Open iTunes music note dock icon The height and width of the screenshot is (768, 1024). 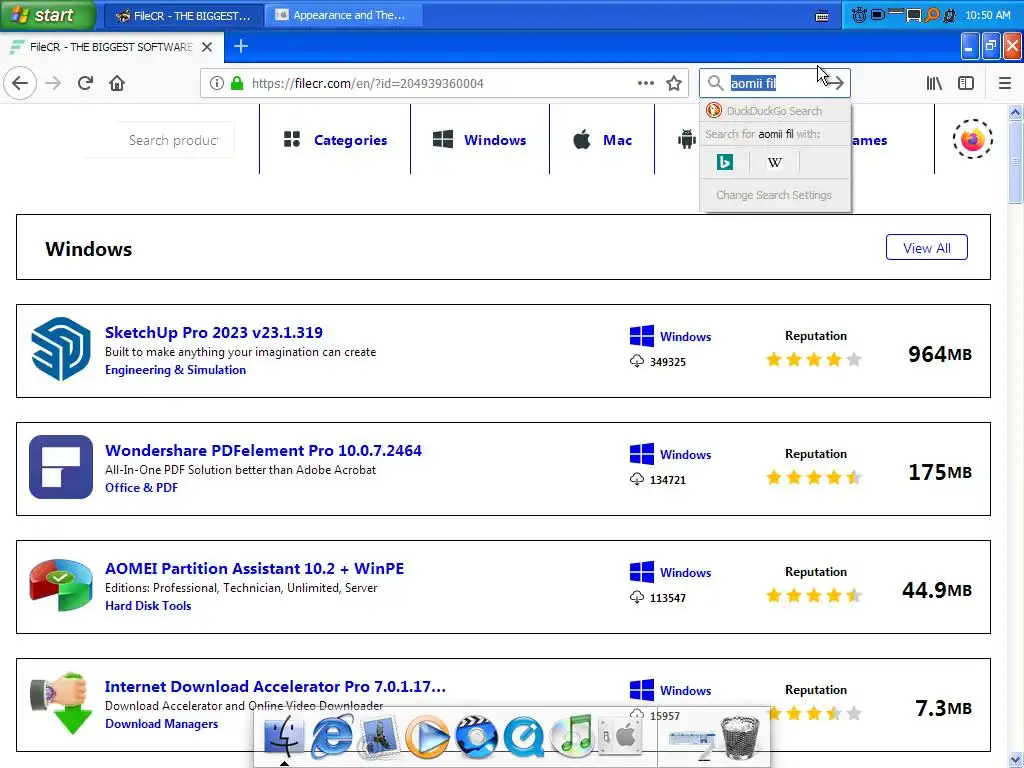click(572, 735)
